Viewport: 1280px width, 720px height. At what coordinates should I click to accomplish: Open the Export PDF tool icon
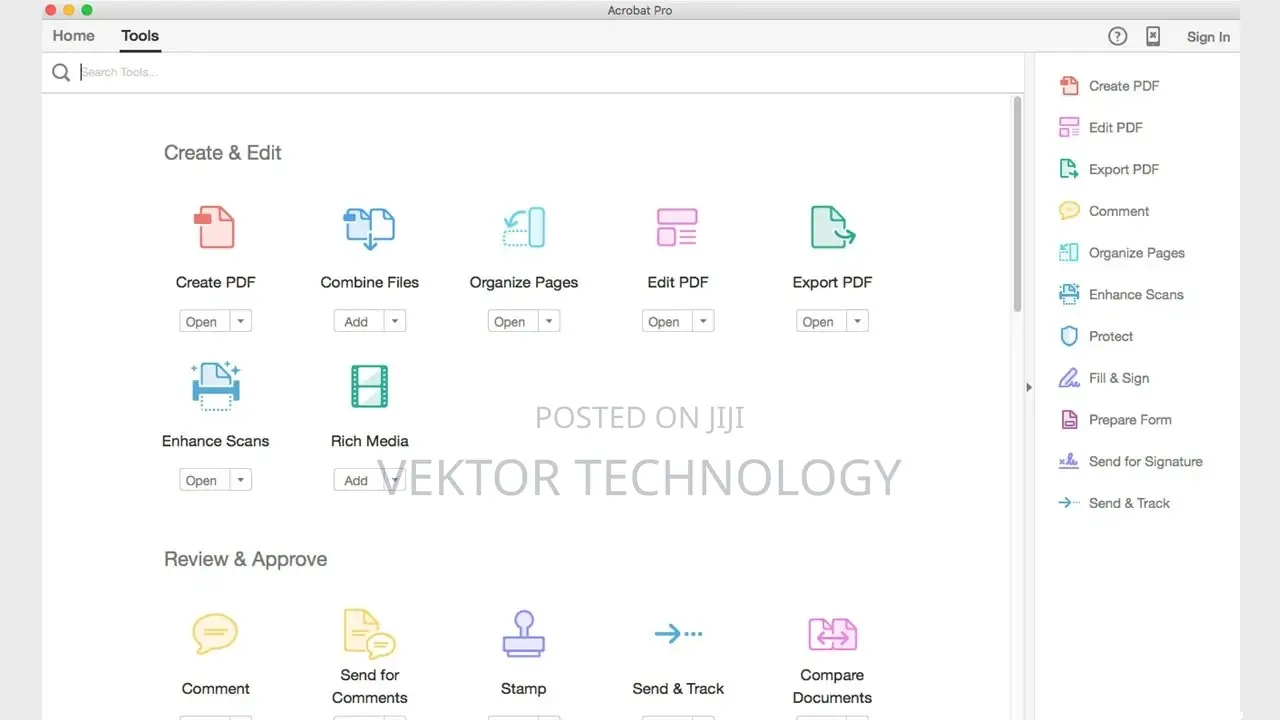click(x=832, y=227)
